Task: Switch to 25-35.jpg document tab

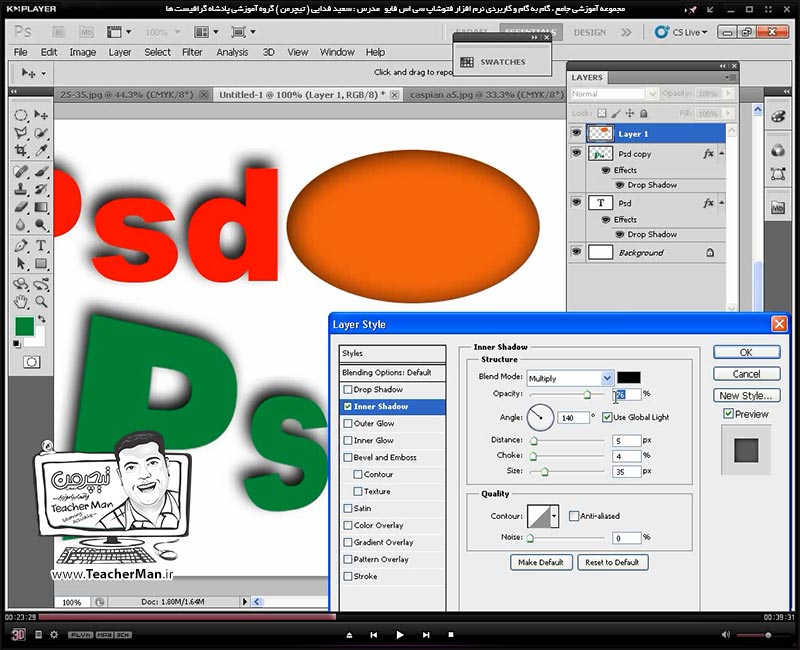Action: tap(127, 94)
